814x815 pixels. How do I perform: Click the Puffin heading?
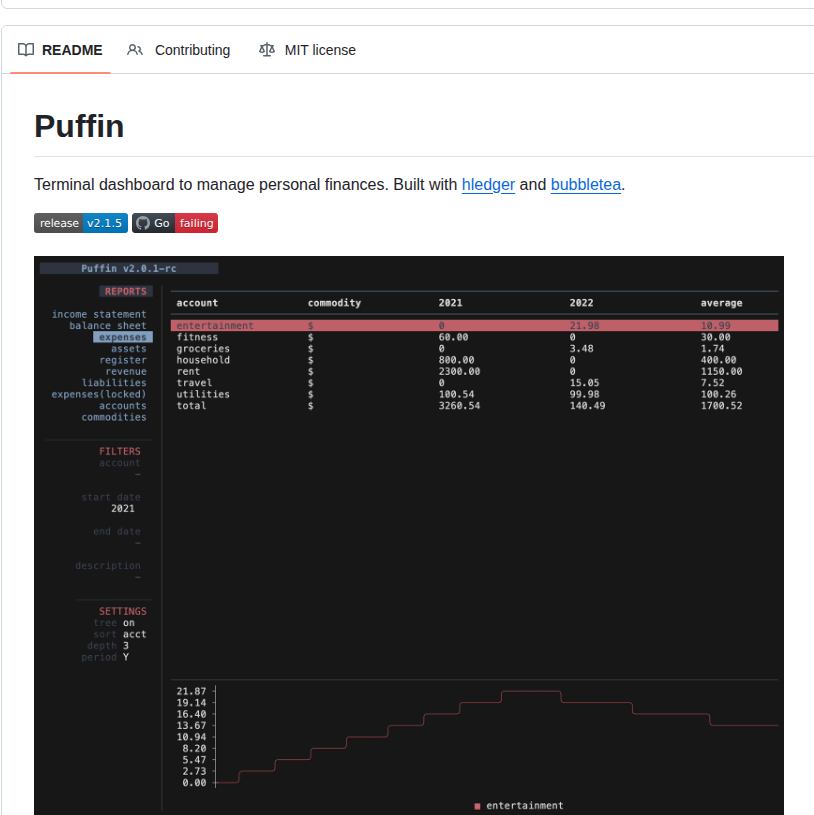click(x=79, y=126)
